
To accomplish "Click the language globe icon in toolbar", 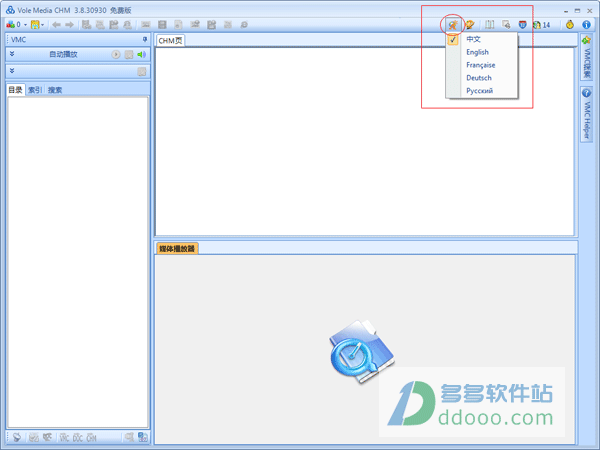I will click(453, 25).
